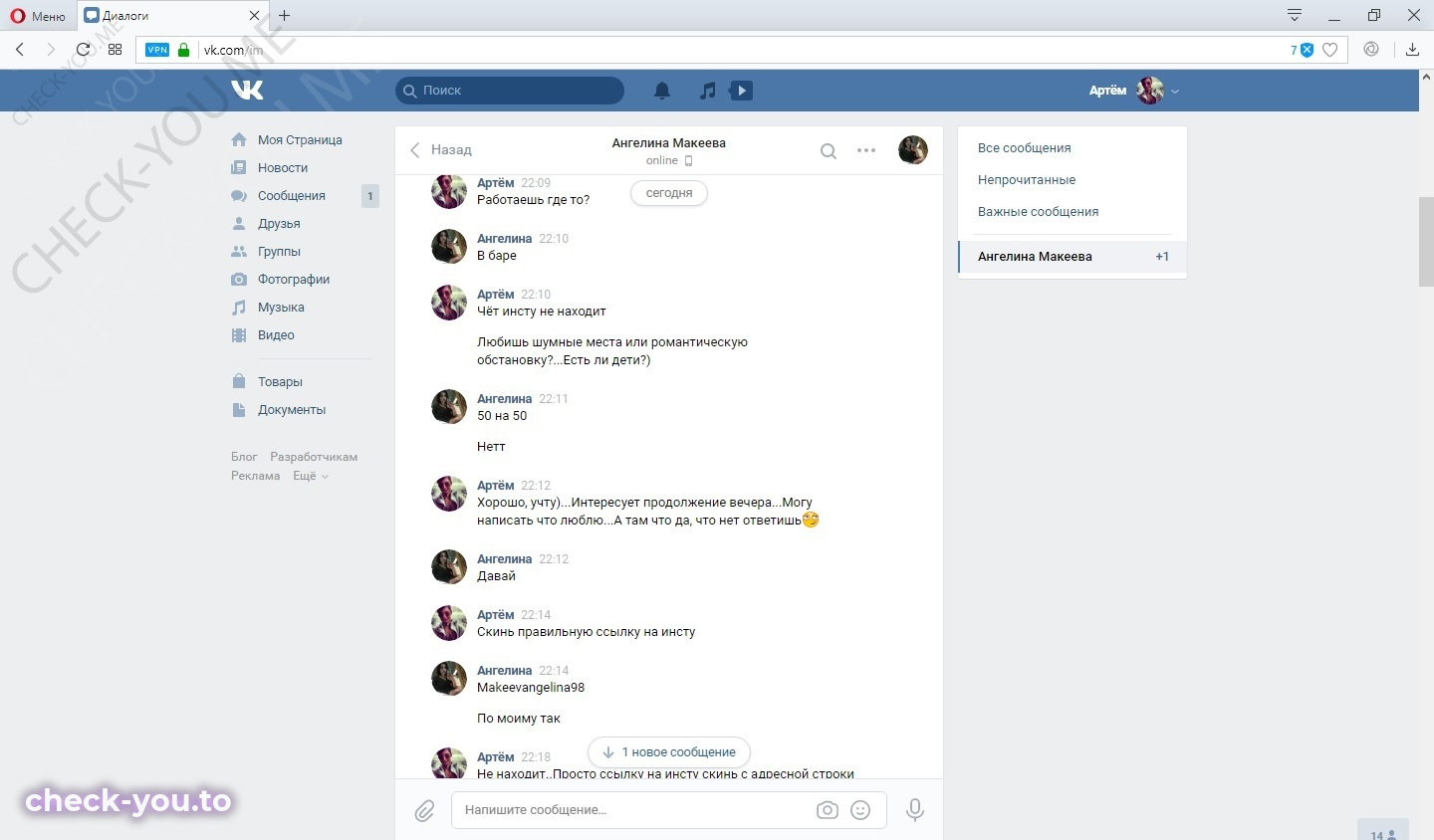The height and width of the screenshot is (840, 1434).
Task: Expand the Артём profile dropdown
Action: click(1134, 91)
